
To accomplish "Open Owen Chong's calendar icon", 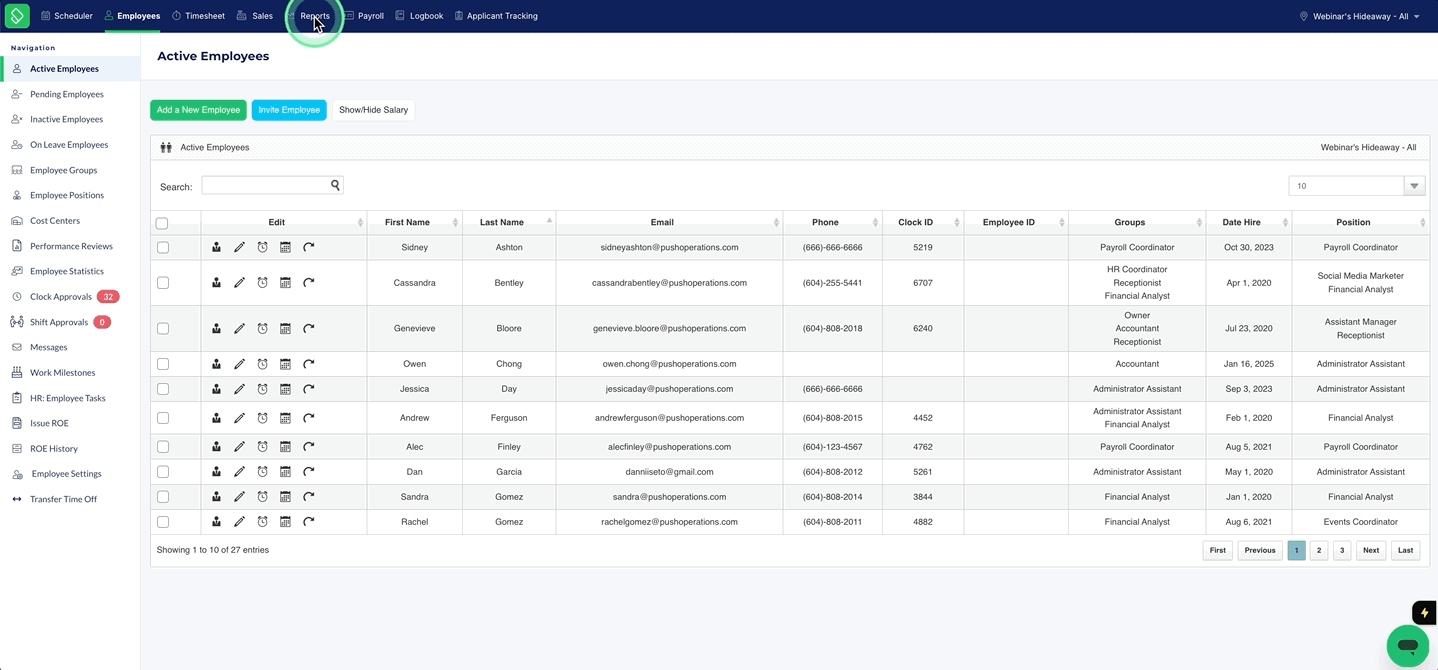I will (x=285, y=364).
